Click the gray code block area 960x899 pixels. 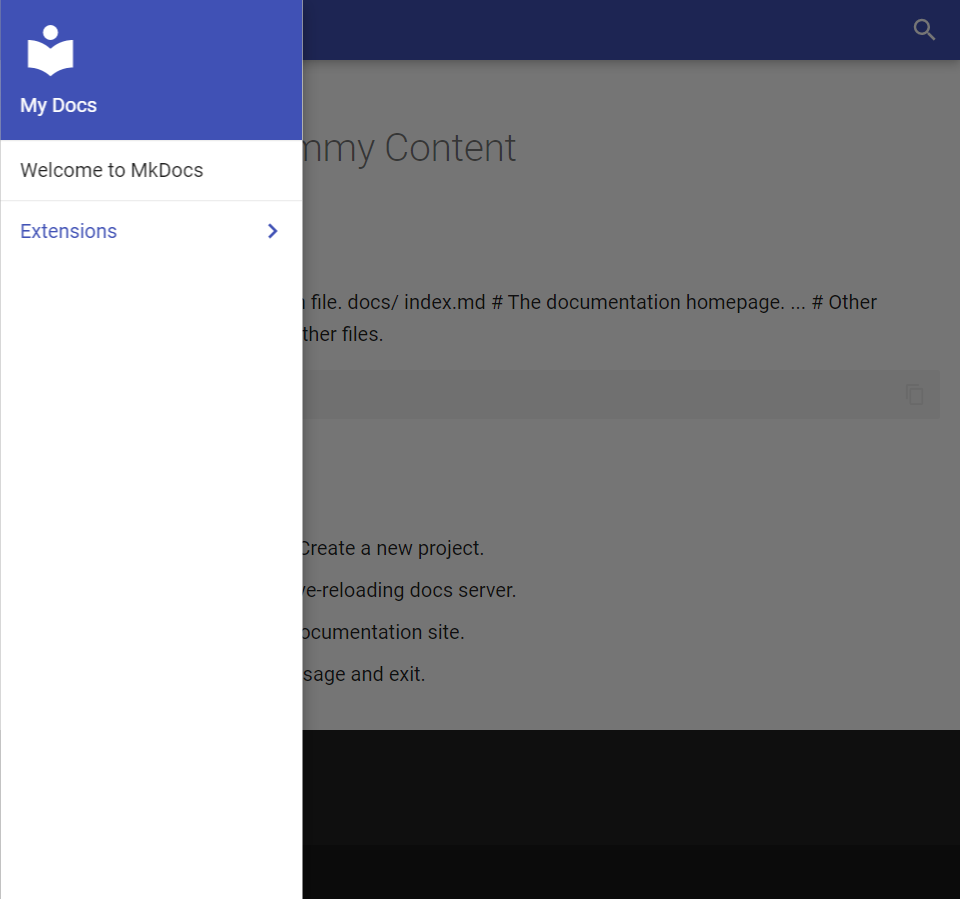[x=600, y=394]
